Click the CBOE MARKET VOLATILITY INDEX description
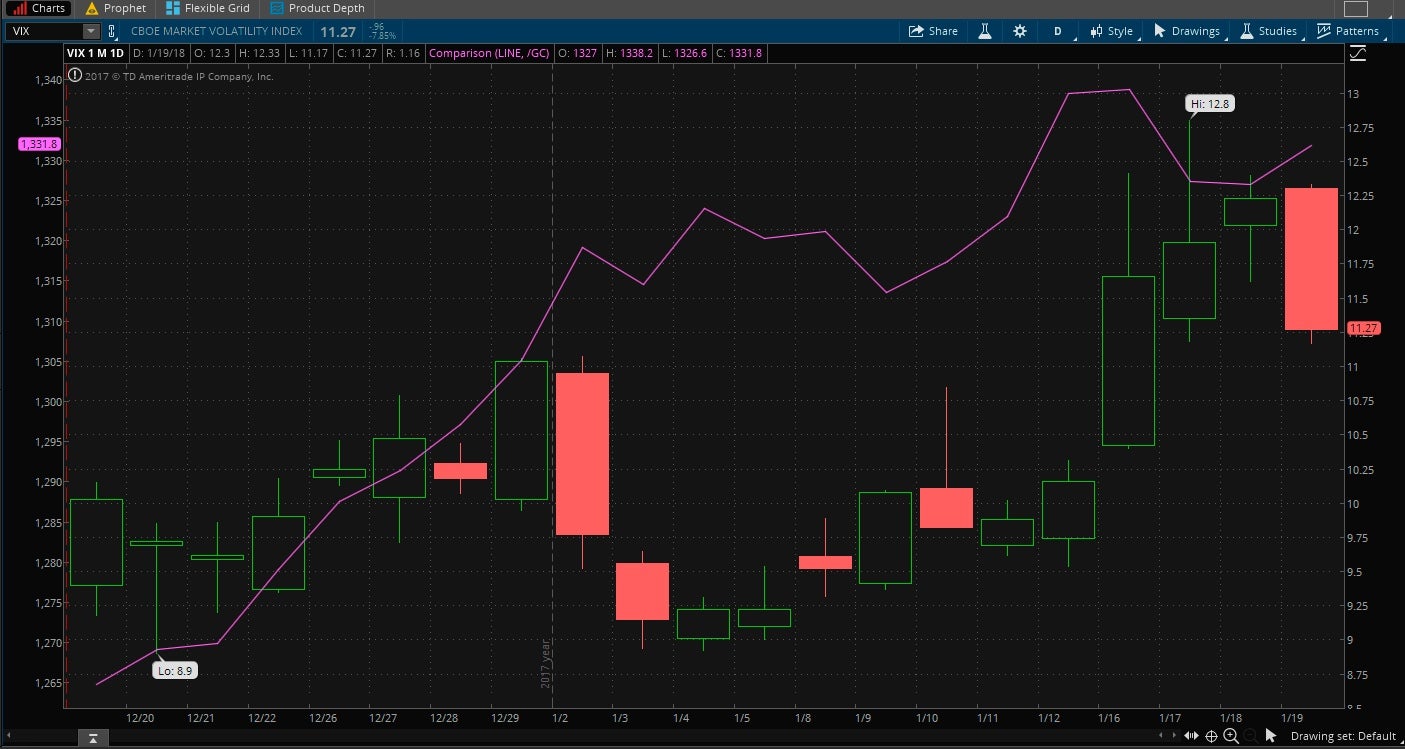Viewport: 1405px width, 749px height. pos(216,31)
